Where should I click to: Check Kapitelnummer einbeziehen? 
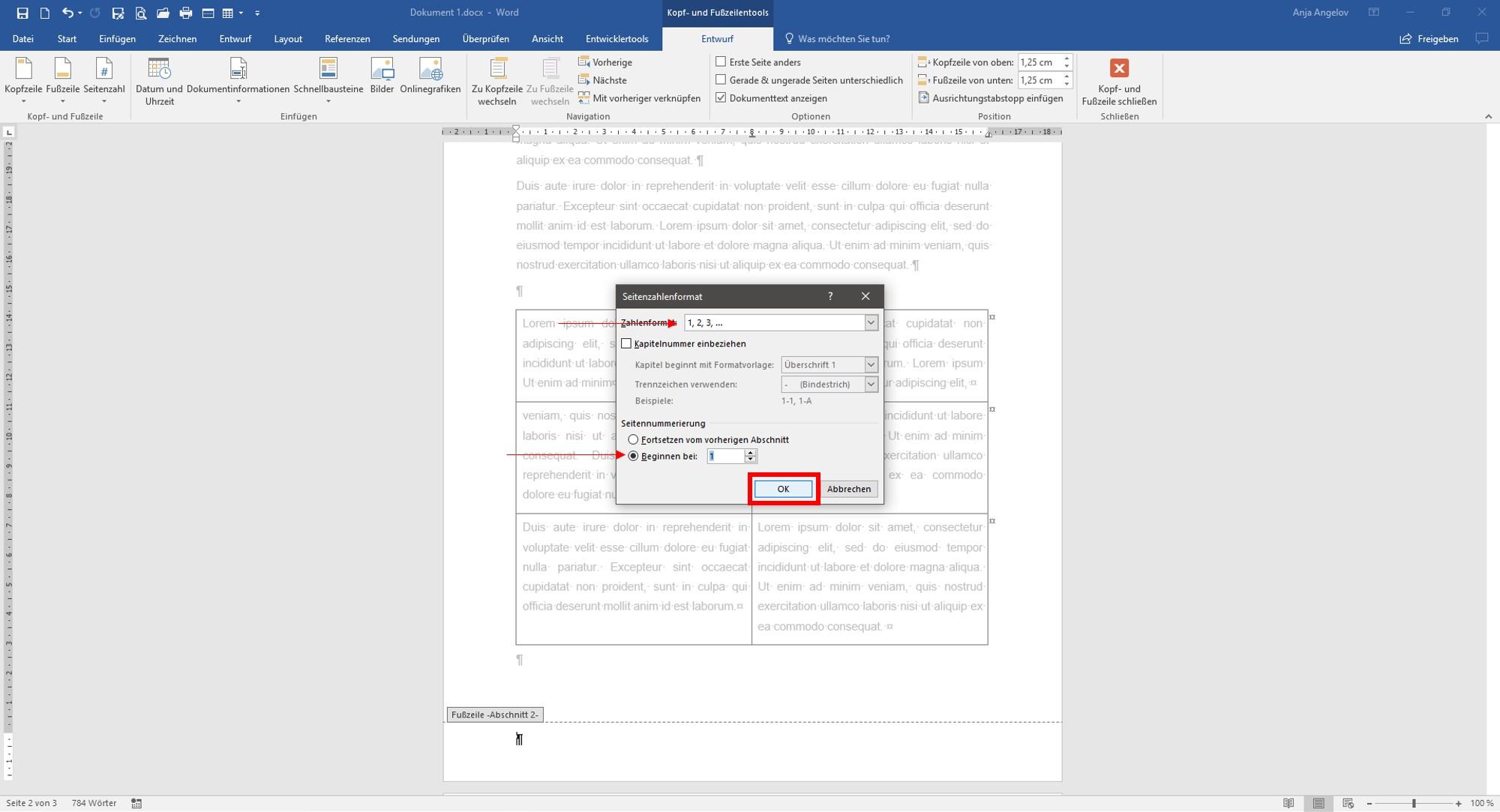(x=626, y=343)
